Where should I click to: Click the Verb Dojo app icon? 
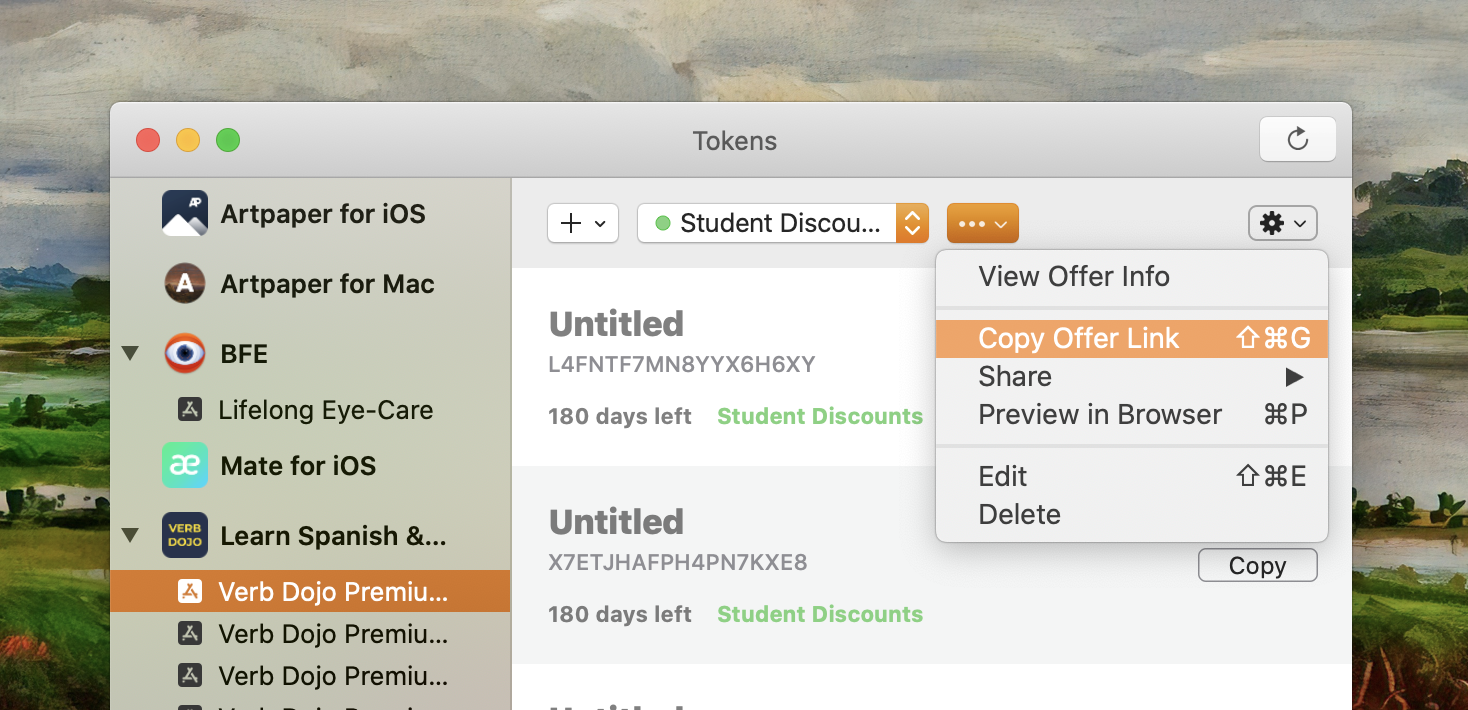click(185, 535)
